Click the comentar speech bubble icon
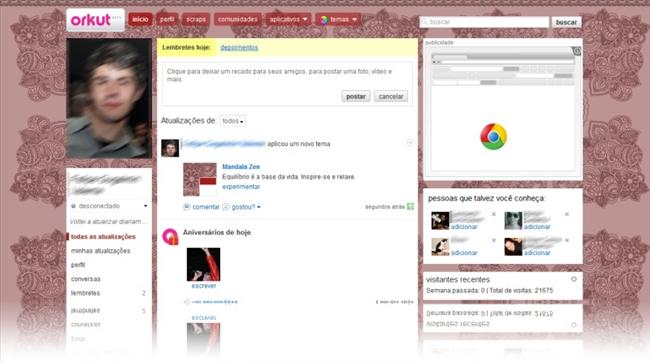The height and width of the screenshot is (362, 650). tap(187, 207)
